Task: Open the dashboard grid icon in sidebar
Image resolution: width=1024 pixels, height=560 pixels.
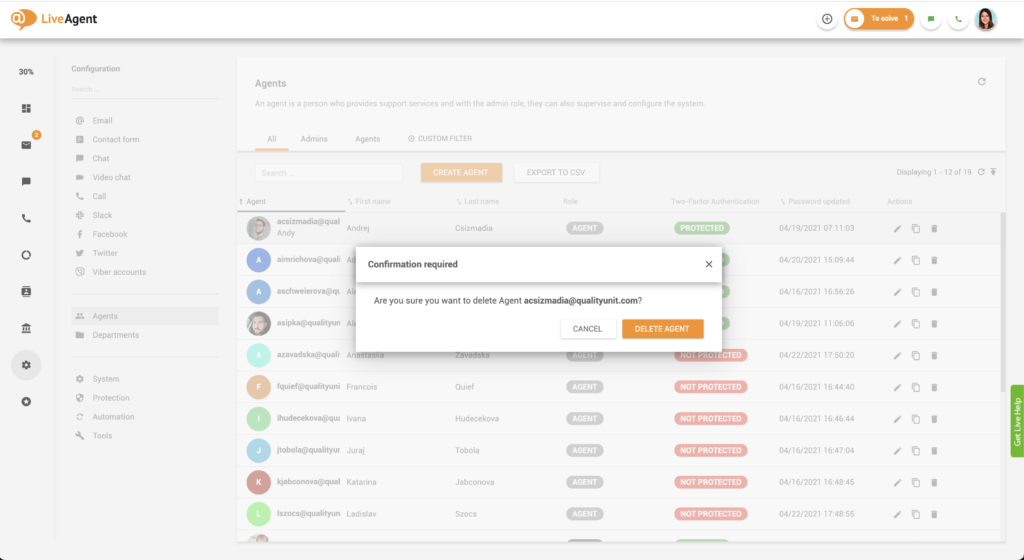Action: click(x=26, y=108)
